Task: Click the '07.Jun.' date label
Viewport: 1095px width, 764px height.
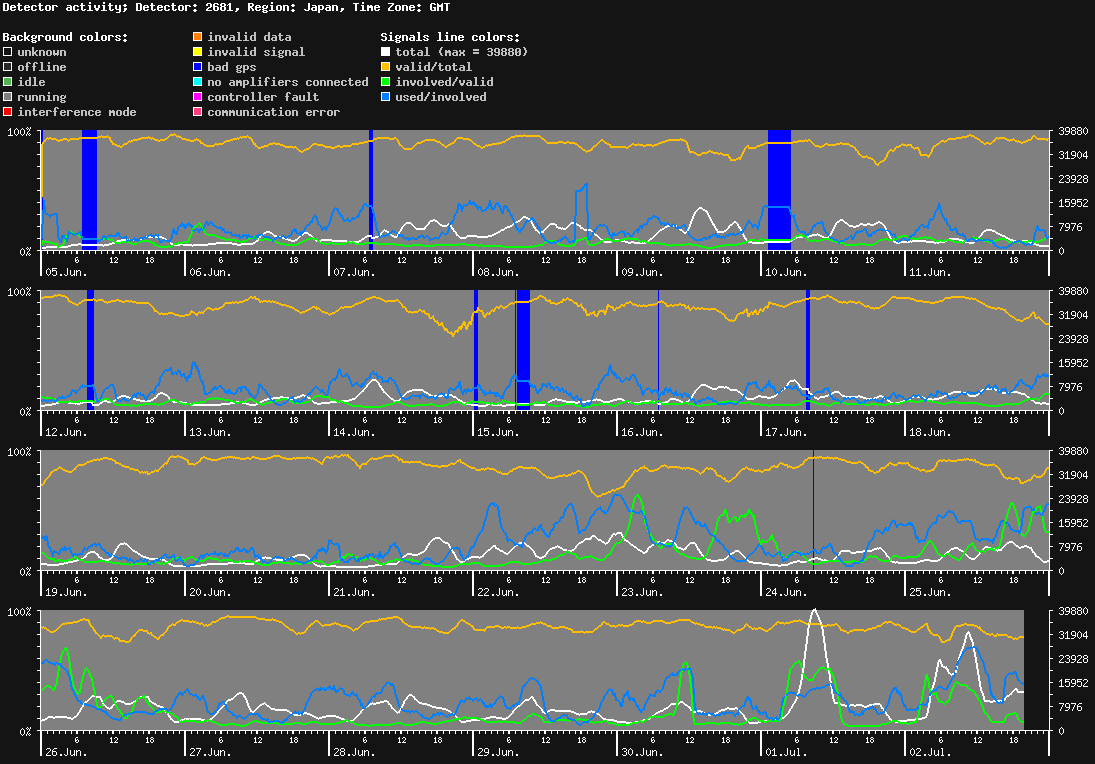Action: 354,272
